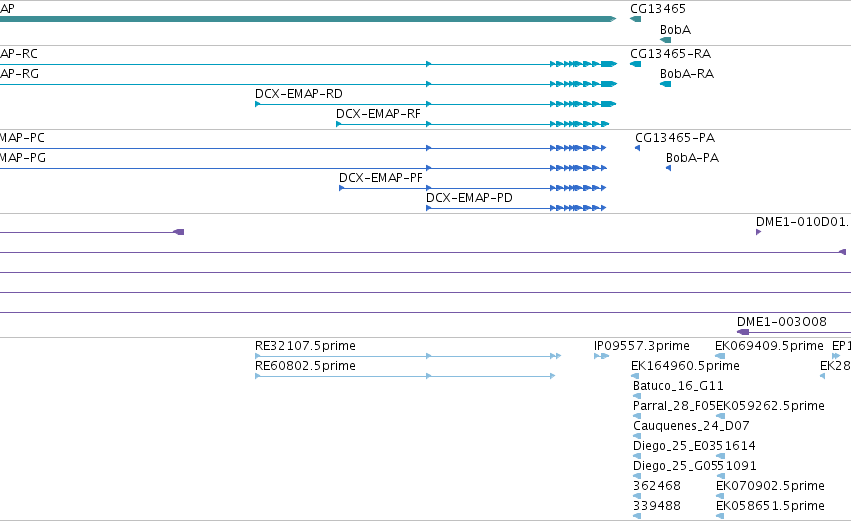Select the CG13465 gene label

(x=658, y=9)
